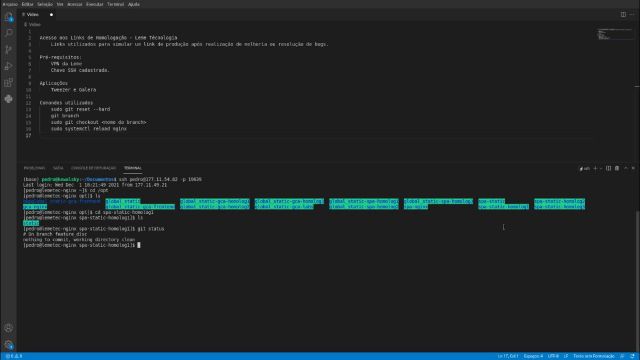This screenshot has width=640, height=360.
Task: Change the UTF-8 encoding in the status bar
Action: pyautogui.click(x=553, y=356)
